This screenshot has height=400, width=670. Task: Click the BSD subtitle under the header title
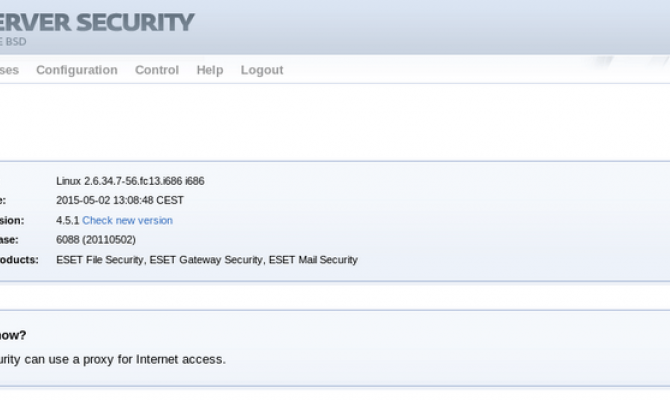[x=14, y=42]
